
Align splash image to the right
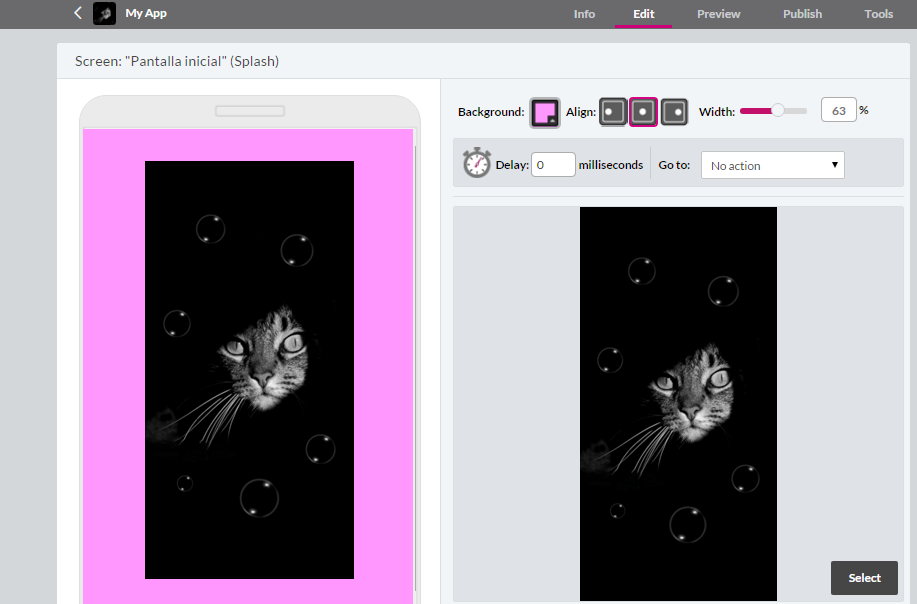tap(674, 112)
